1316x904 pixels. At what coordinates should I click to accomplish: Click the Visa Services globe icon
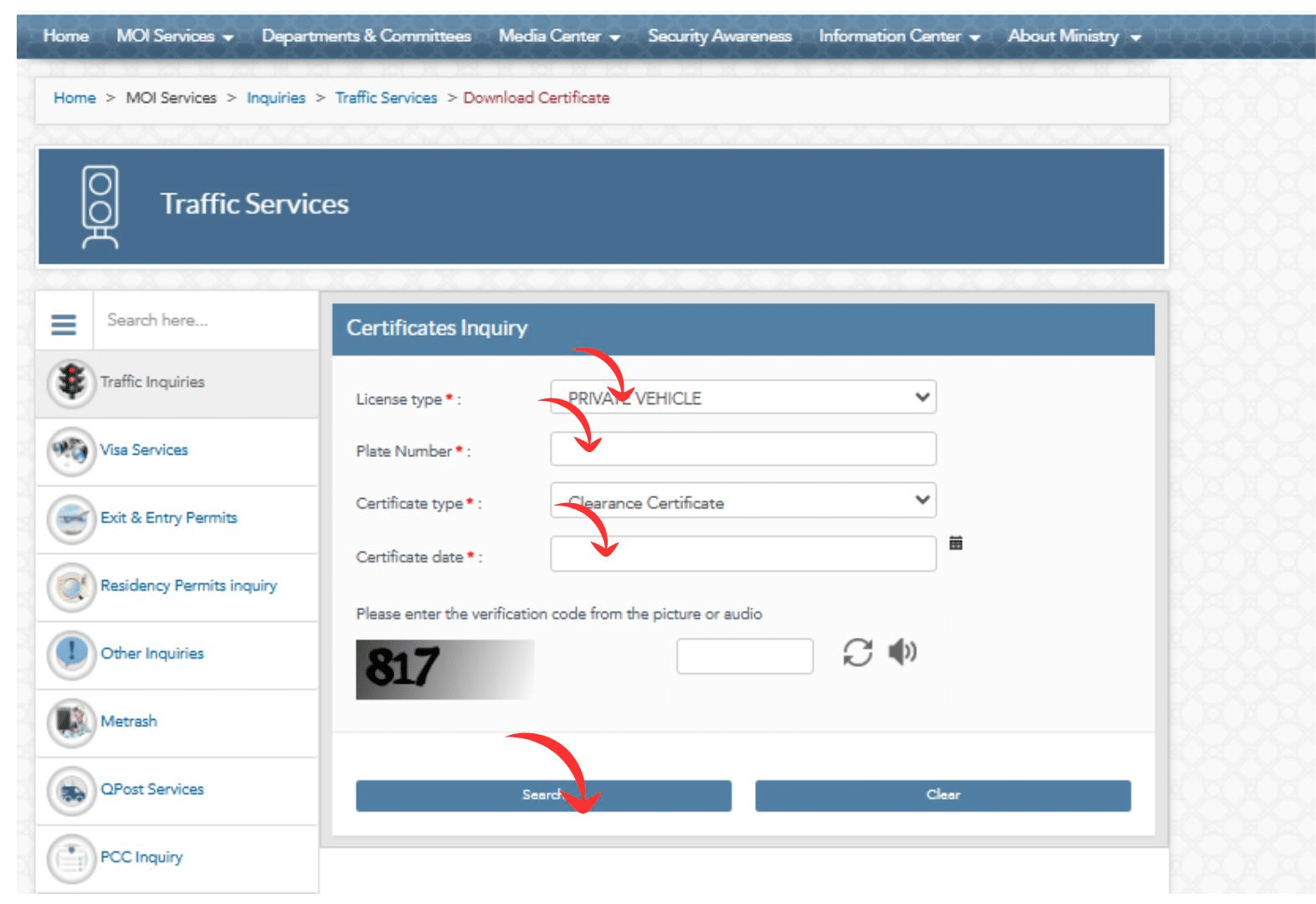[x=71, y=451]
